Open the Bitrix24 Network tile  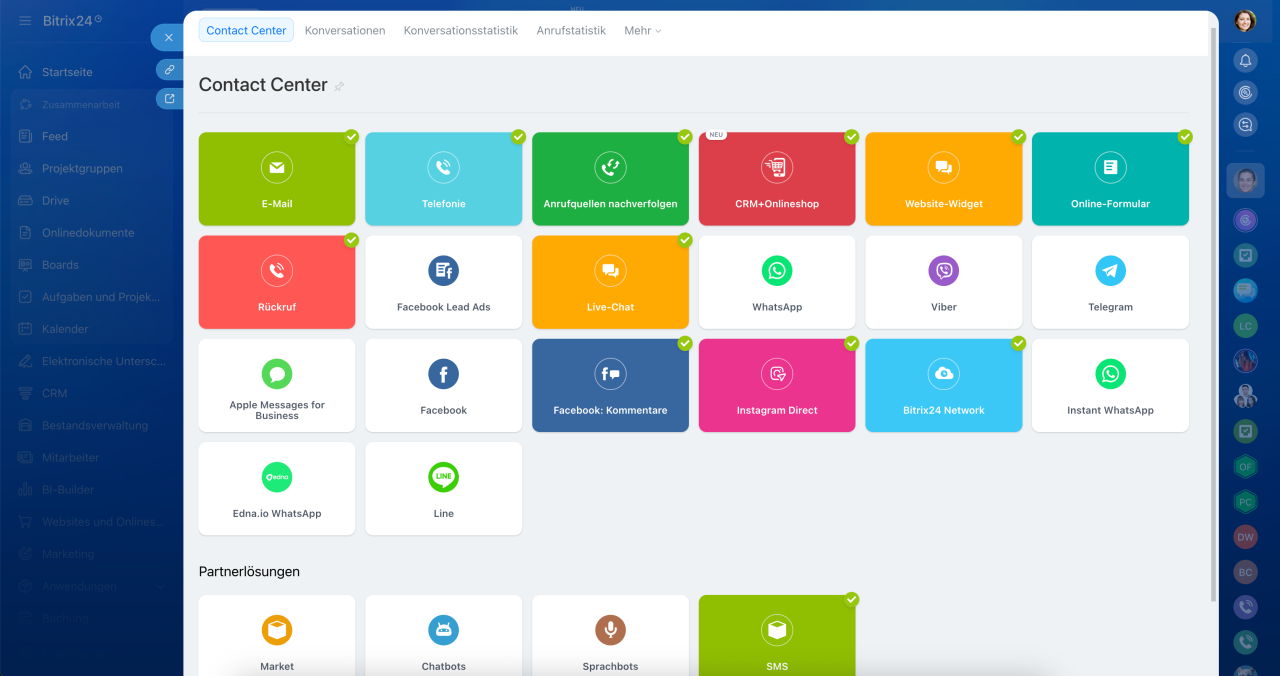click(x=944, y=385)
